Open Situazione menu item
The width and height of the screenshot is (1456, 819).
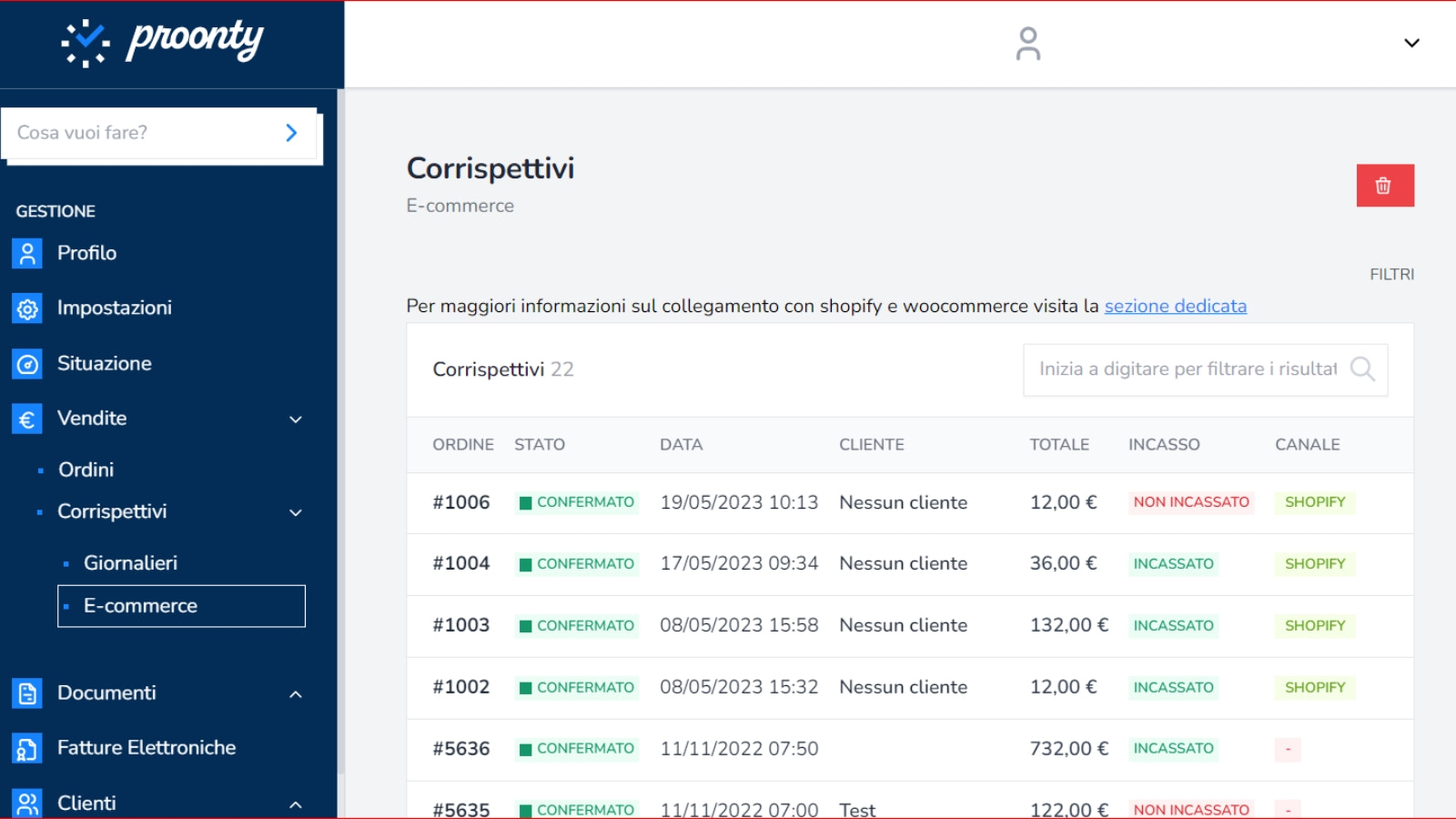(105, 363)
